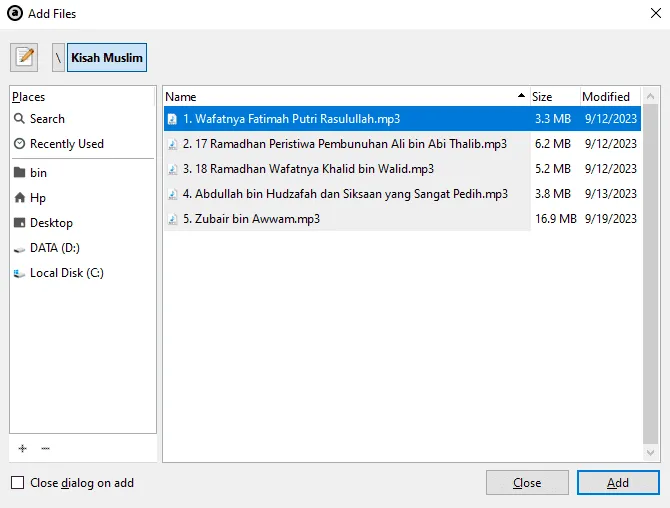Viewport: 670px width, 508px height.
Task: Click the pencil edit-path icon
Action: (x=24, y=57)
